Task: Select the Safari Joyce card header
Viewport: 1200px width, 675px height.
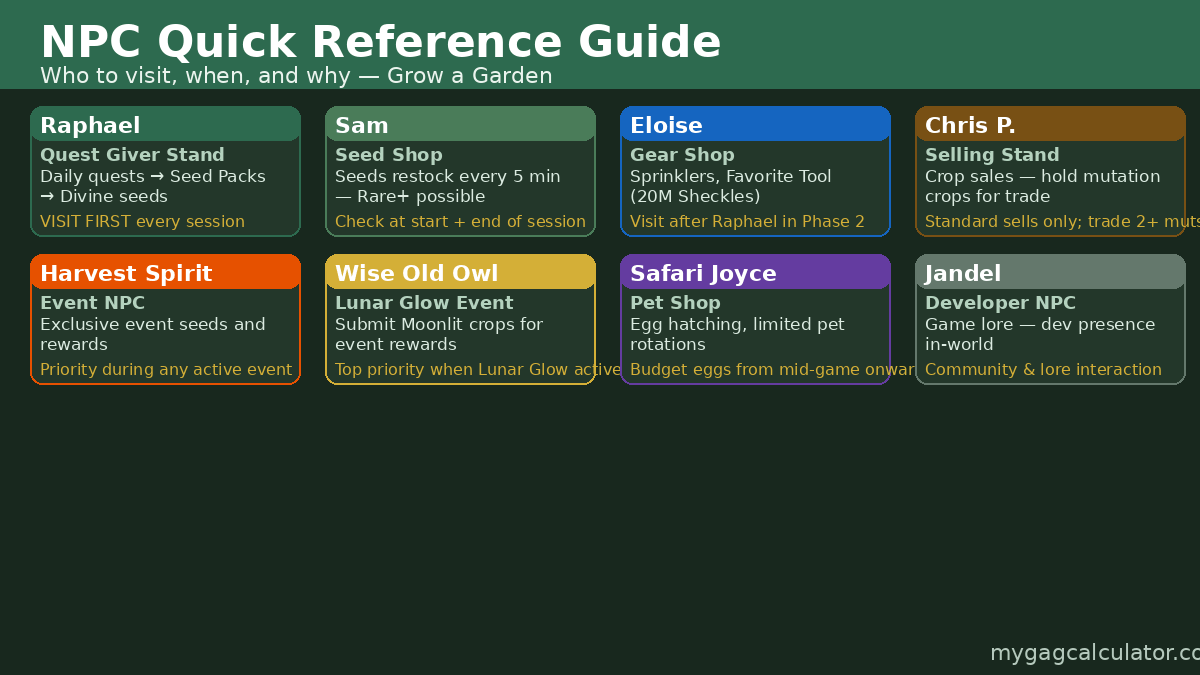Action: 755,272
